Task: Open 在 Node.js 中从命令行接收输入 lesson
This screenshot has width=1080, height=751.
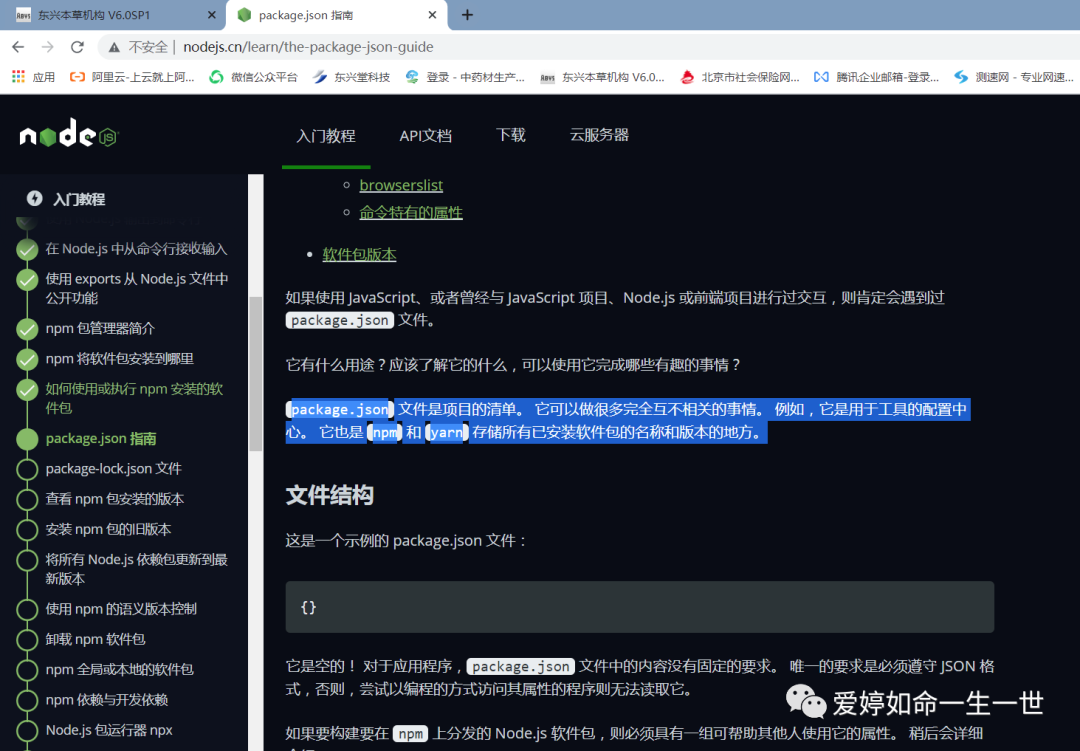Action: 136,249
